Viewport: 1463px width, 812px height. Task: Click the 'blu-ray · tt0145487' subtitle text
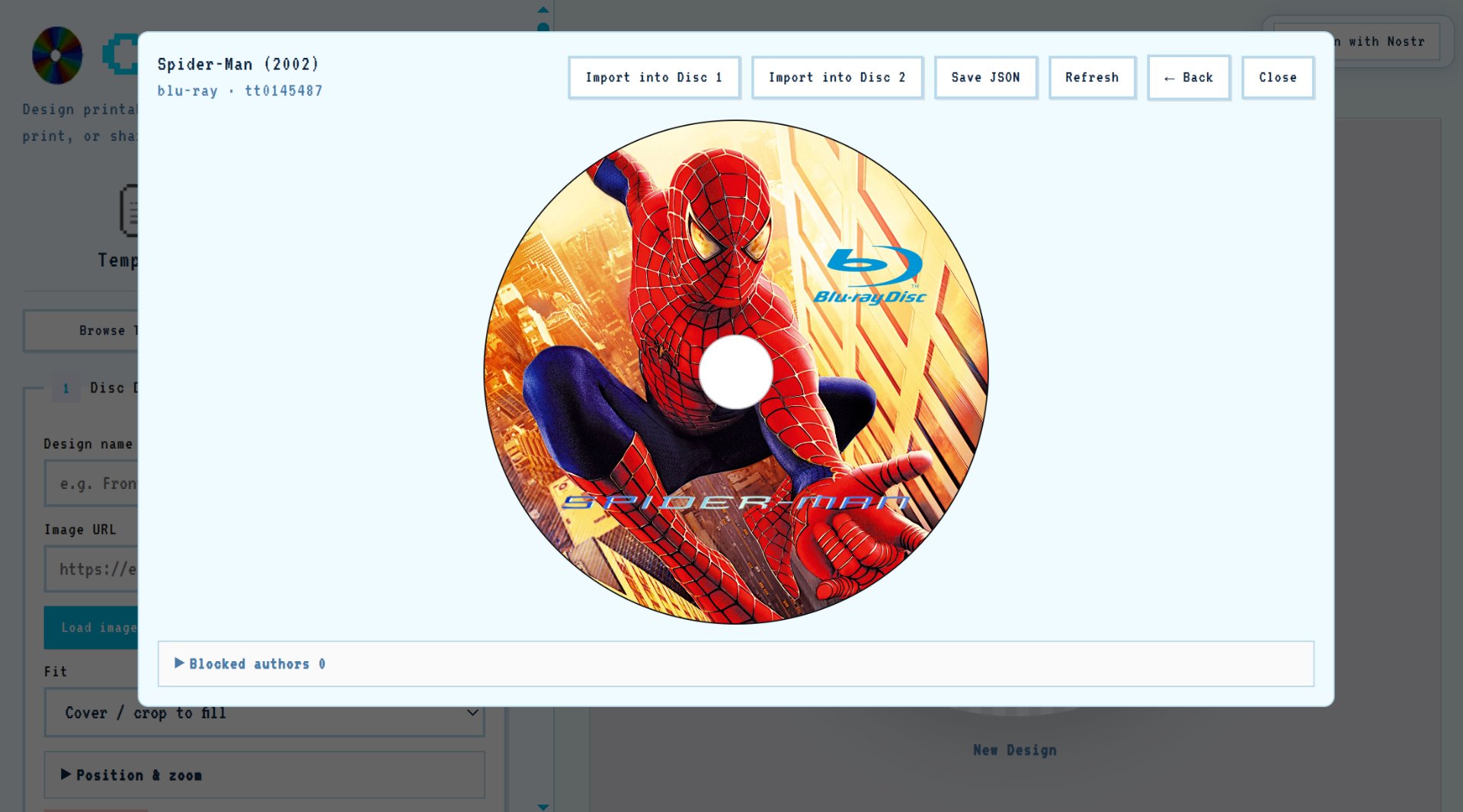coord(240,91)
